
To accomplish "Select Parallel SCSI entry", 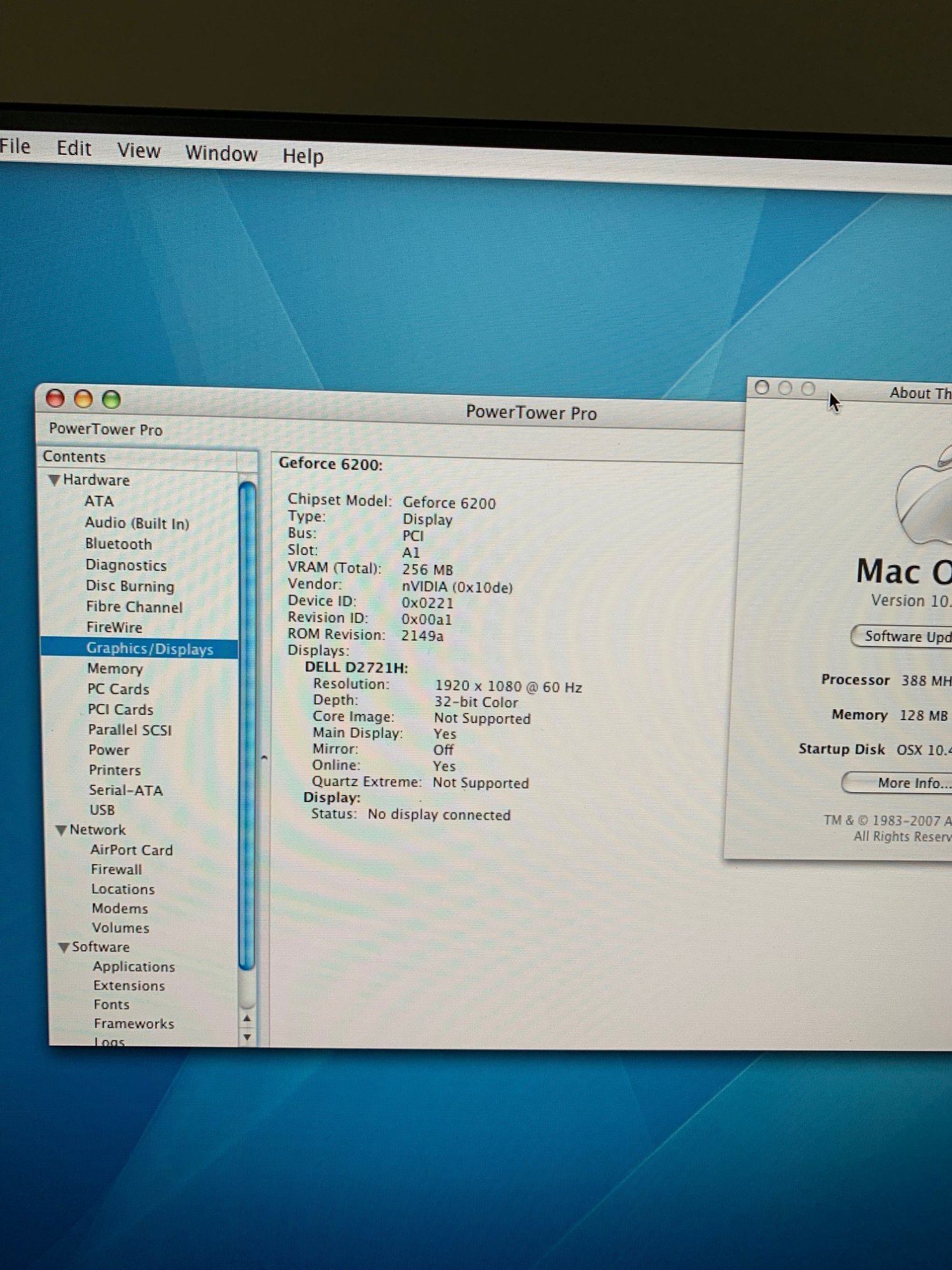I will [130, 730].
